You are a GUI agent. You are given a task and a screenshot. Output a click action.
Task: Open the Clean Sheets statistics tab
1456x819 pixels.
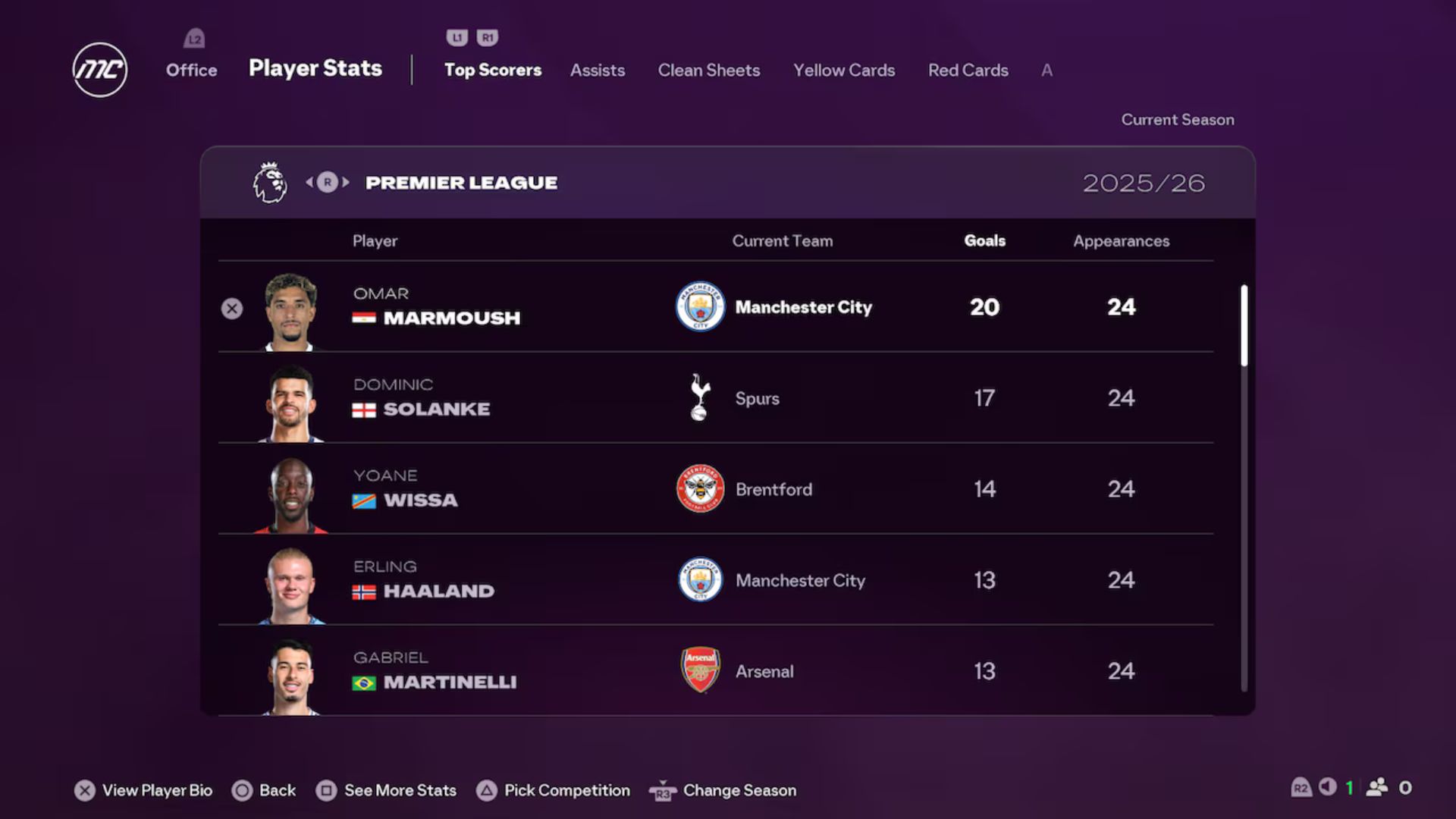[x=709, y=71]
